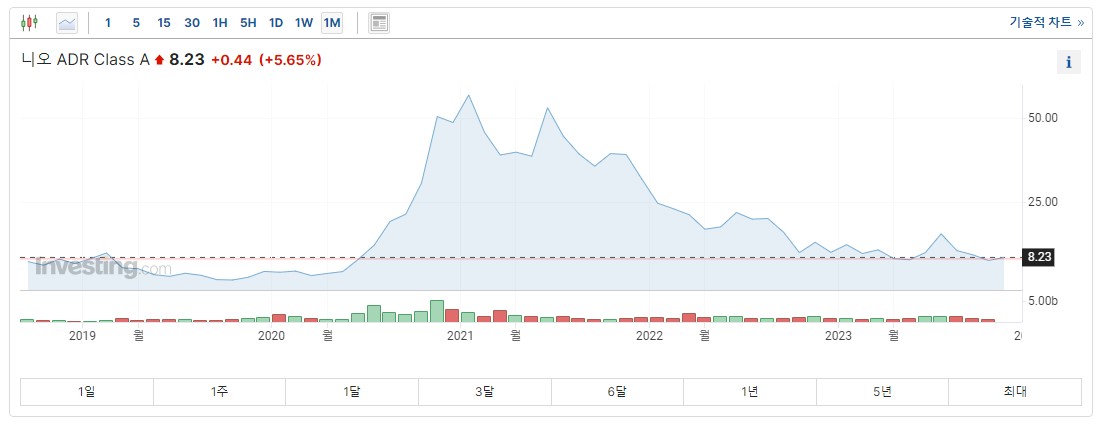Click the 50.00 axis label

tap(1043, 118)
